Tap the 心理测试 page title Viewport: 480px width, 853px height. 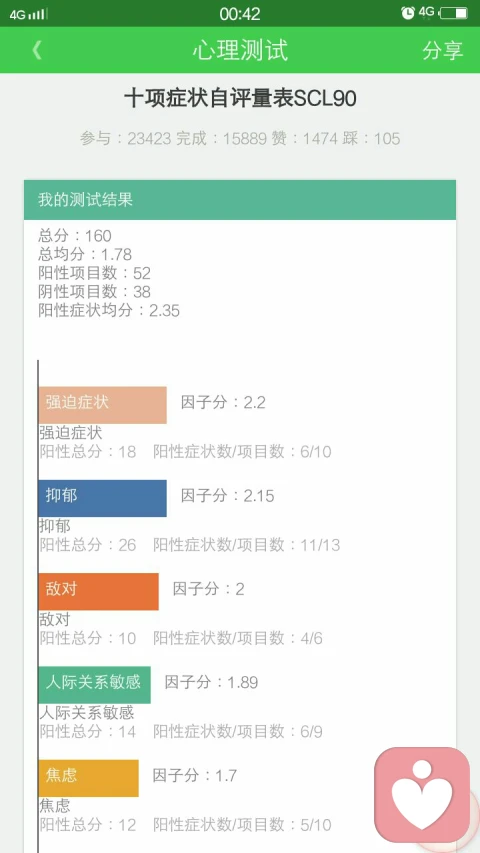coord(240,50)
